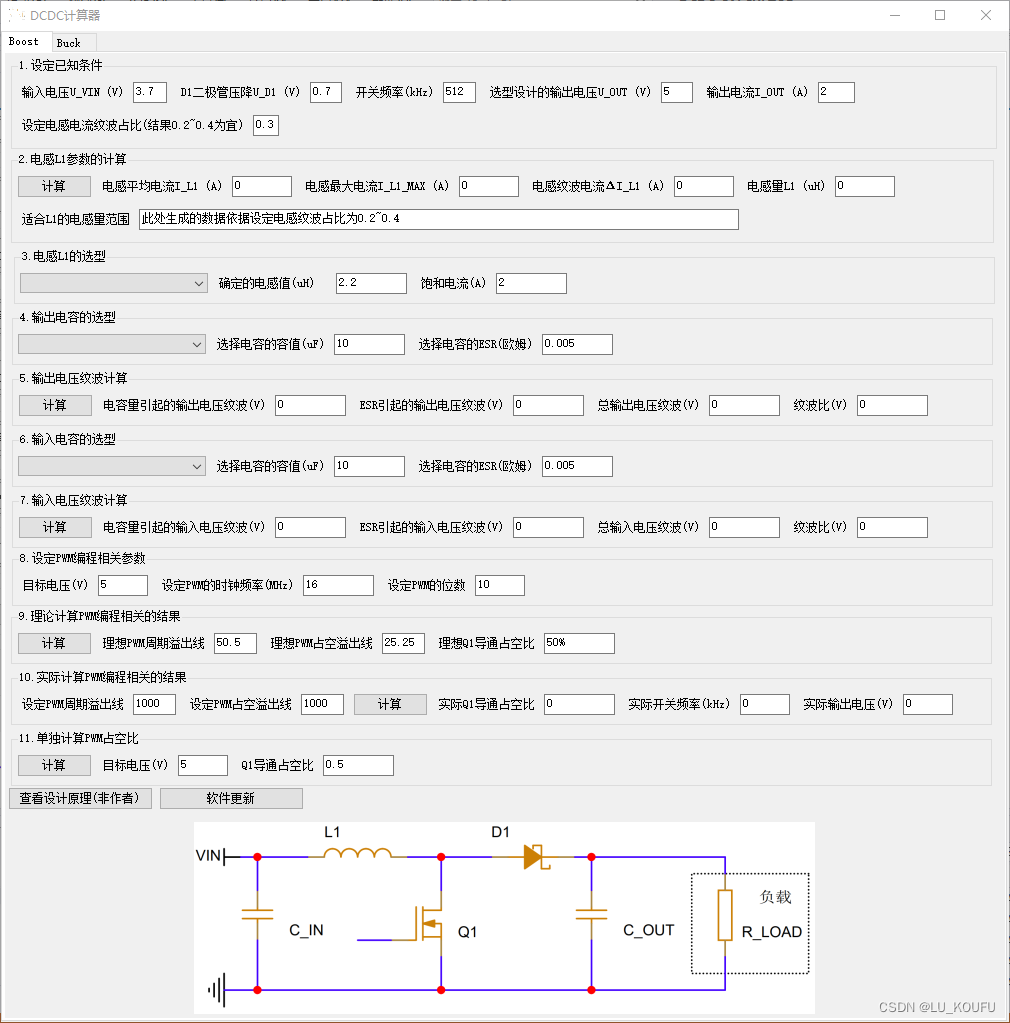Click 理想PWM周期溢出线 field
The image size is (1010, 1023).
[x=236, y=643]
